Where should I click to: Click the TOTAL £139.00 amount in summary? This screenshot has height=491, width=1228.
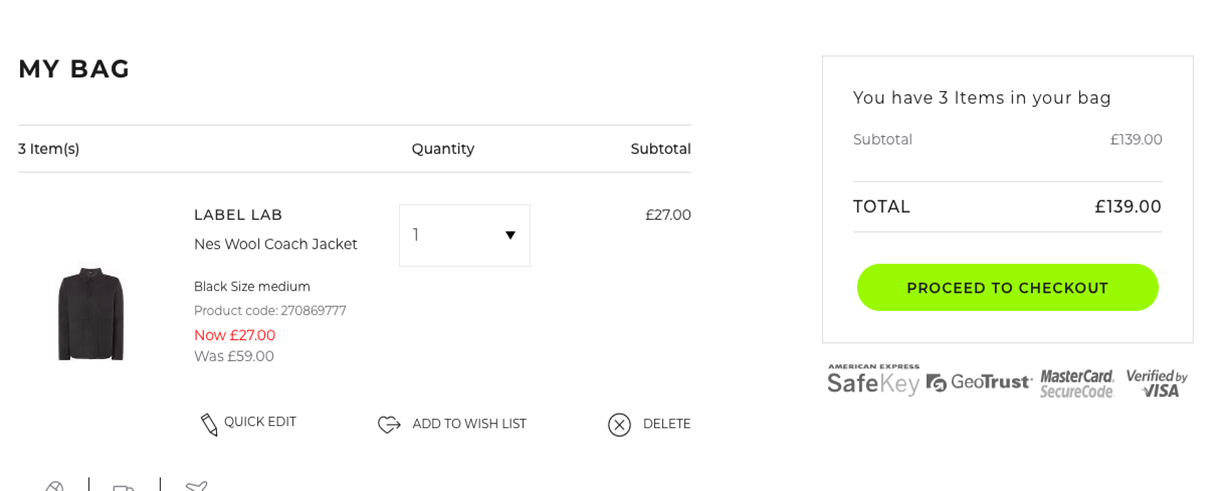1128,207
